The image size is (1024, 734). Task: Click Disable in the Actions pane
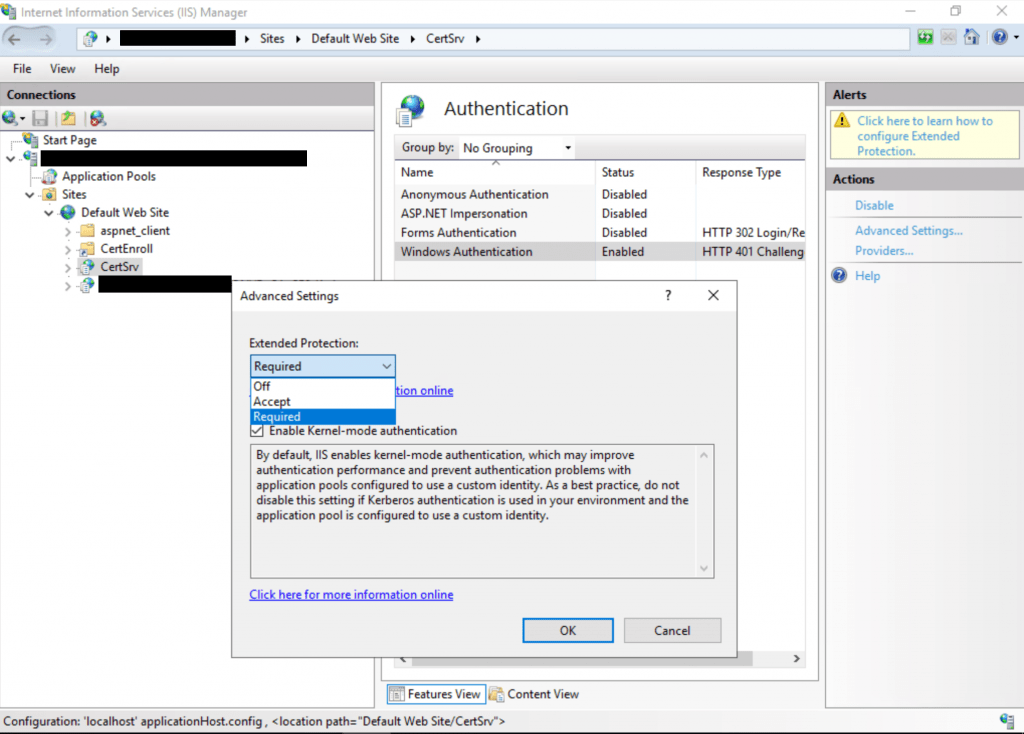874,205
